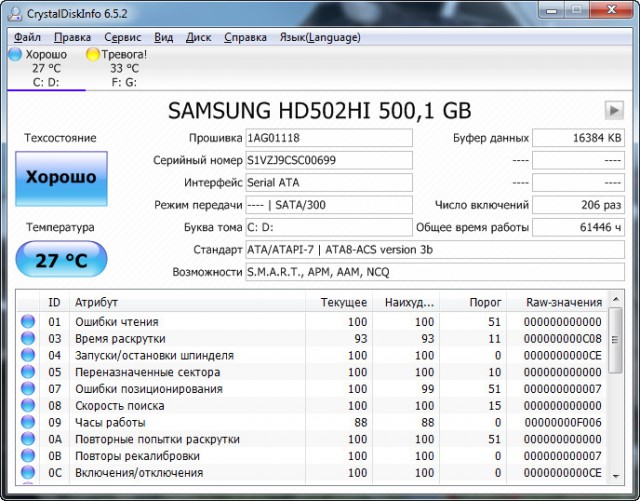Click the Текущее column header
The image size is (640, 501).
(339, 302)
